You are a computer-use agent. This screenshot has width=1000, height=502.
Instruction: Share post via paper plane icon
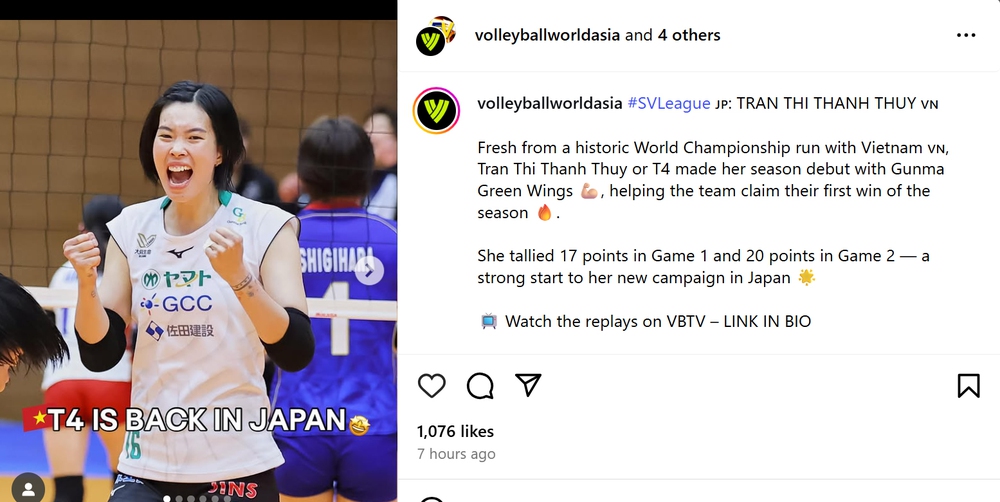click(x=528, y=385)
